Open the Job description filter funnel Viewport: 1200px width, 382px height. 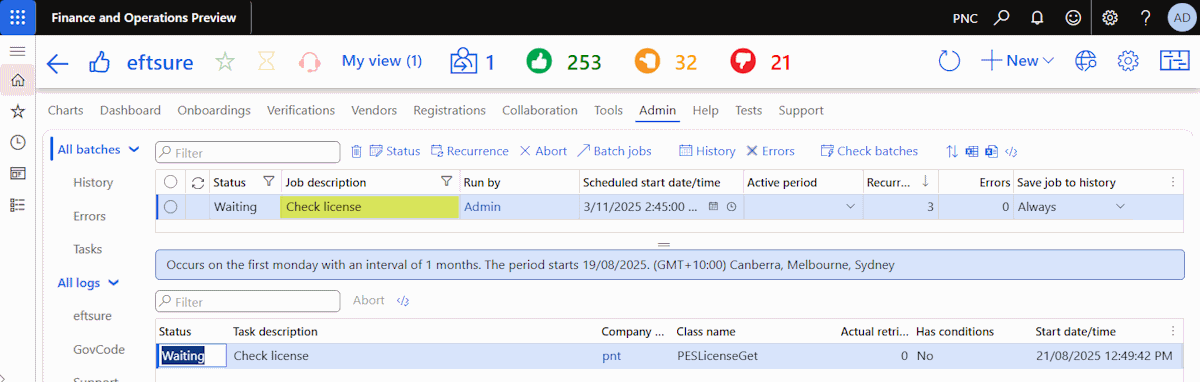click(447, 182)
